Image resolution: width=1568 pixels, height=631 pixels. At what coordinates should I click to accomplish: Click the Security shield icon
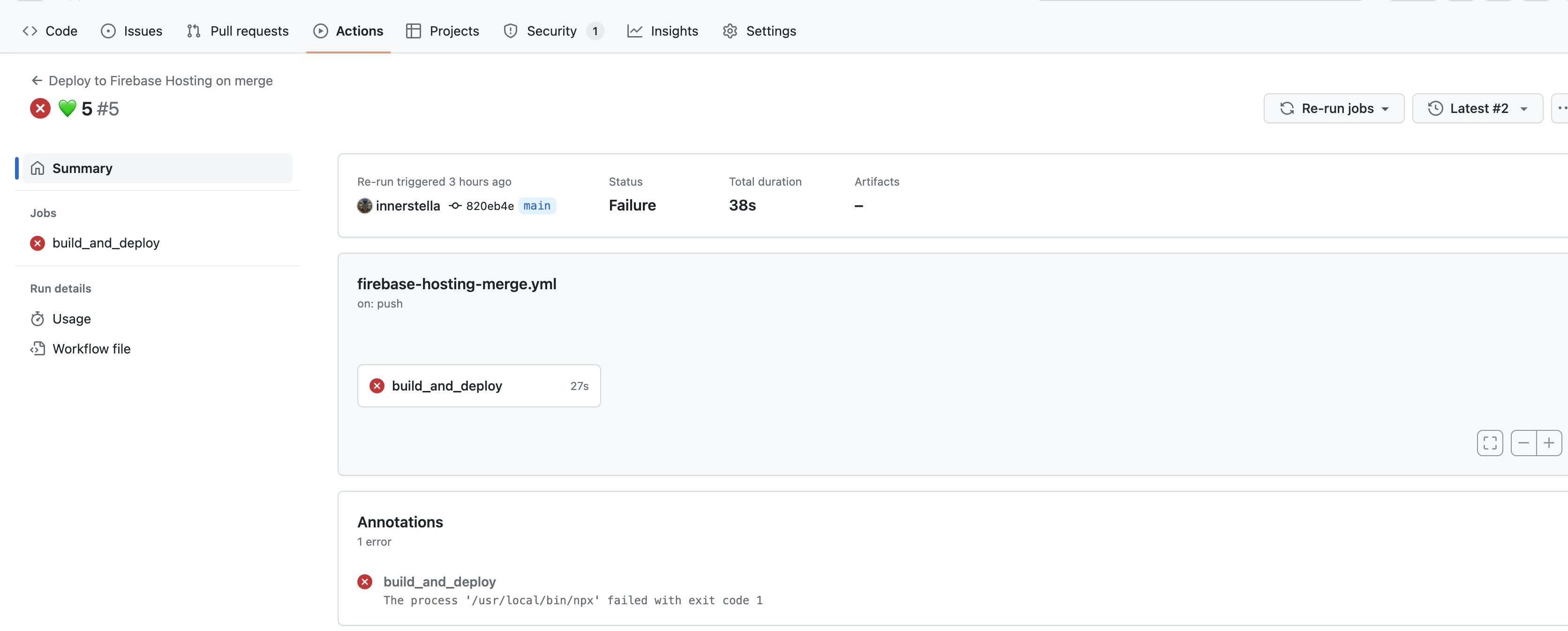point(511,31)
